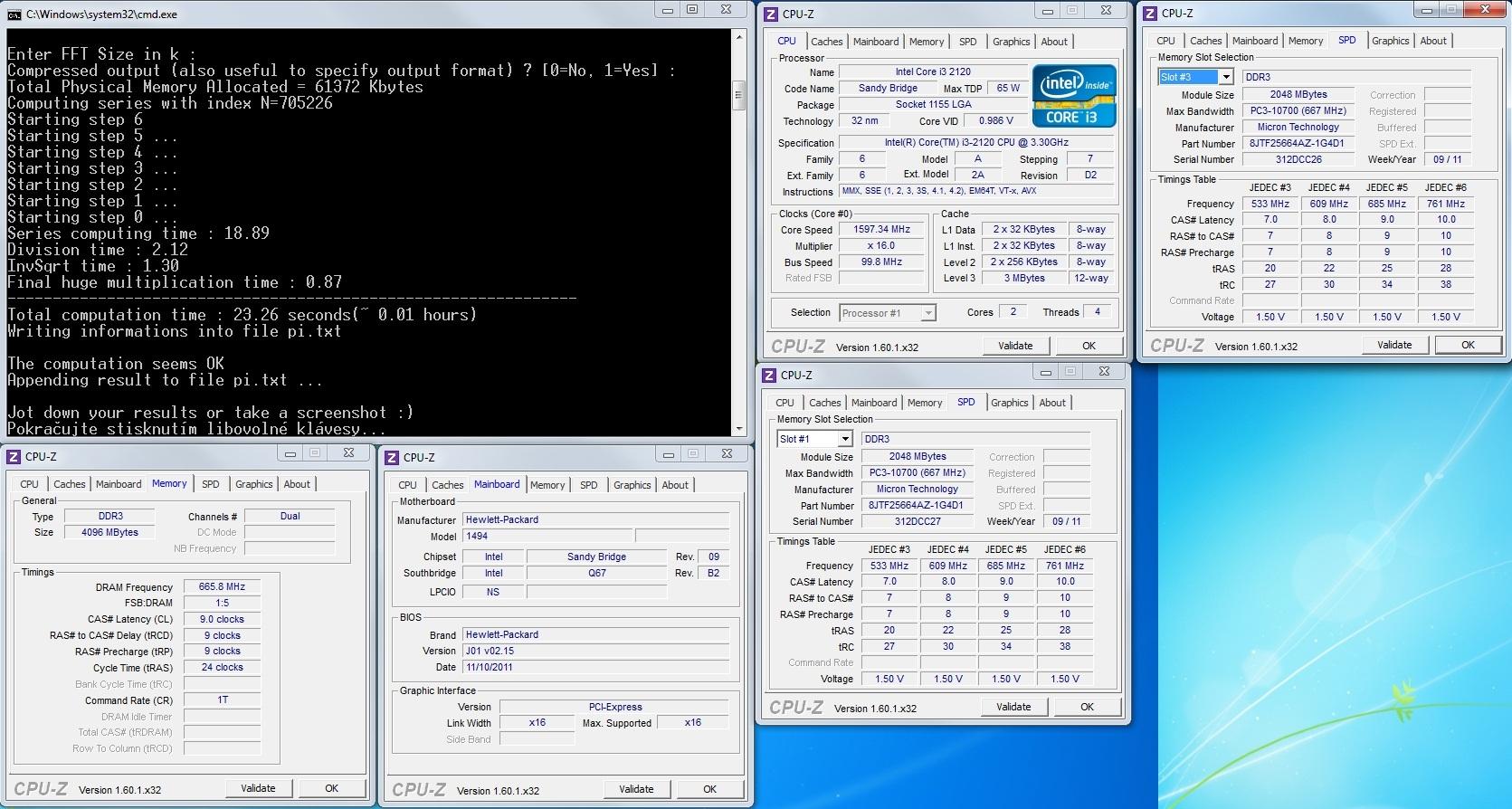Click OK in Memory timings window

click(x=331, y=788)
